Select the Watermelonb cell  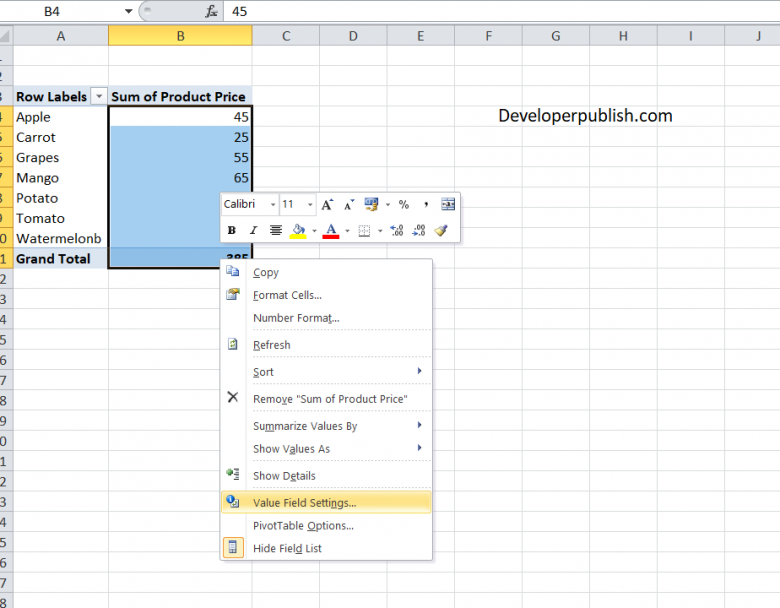[x=61, y=239]
